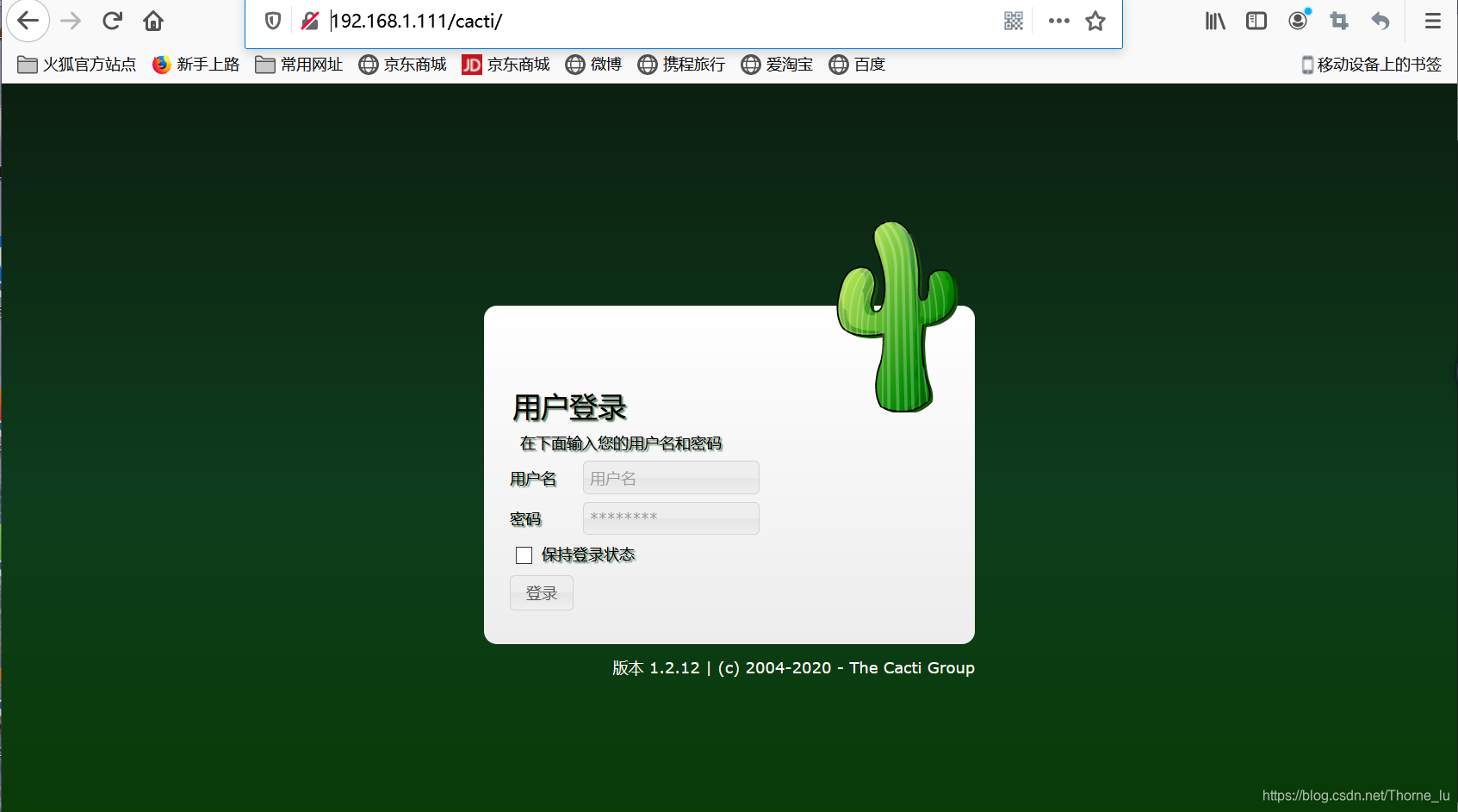Open the hamburger application menu
The width and height of the screenshot is (1458, 812).
pyautogui.click(x=1433, y=21)
